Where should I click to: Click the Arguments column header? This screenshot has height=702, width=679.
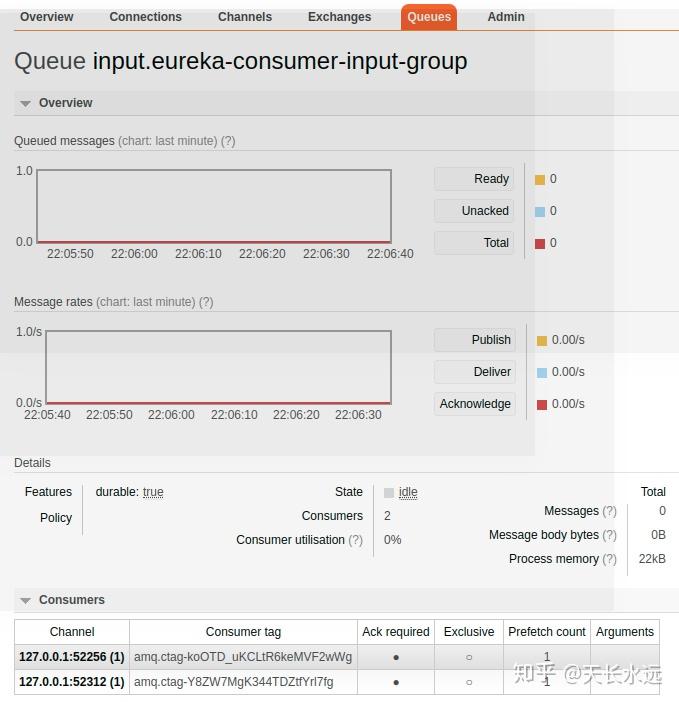point(625,632)
